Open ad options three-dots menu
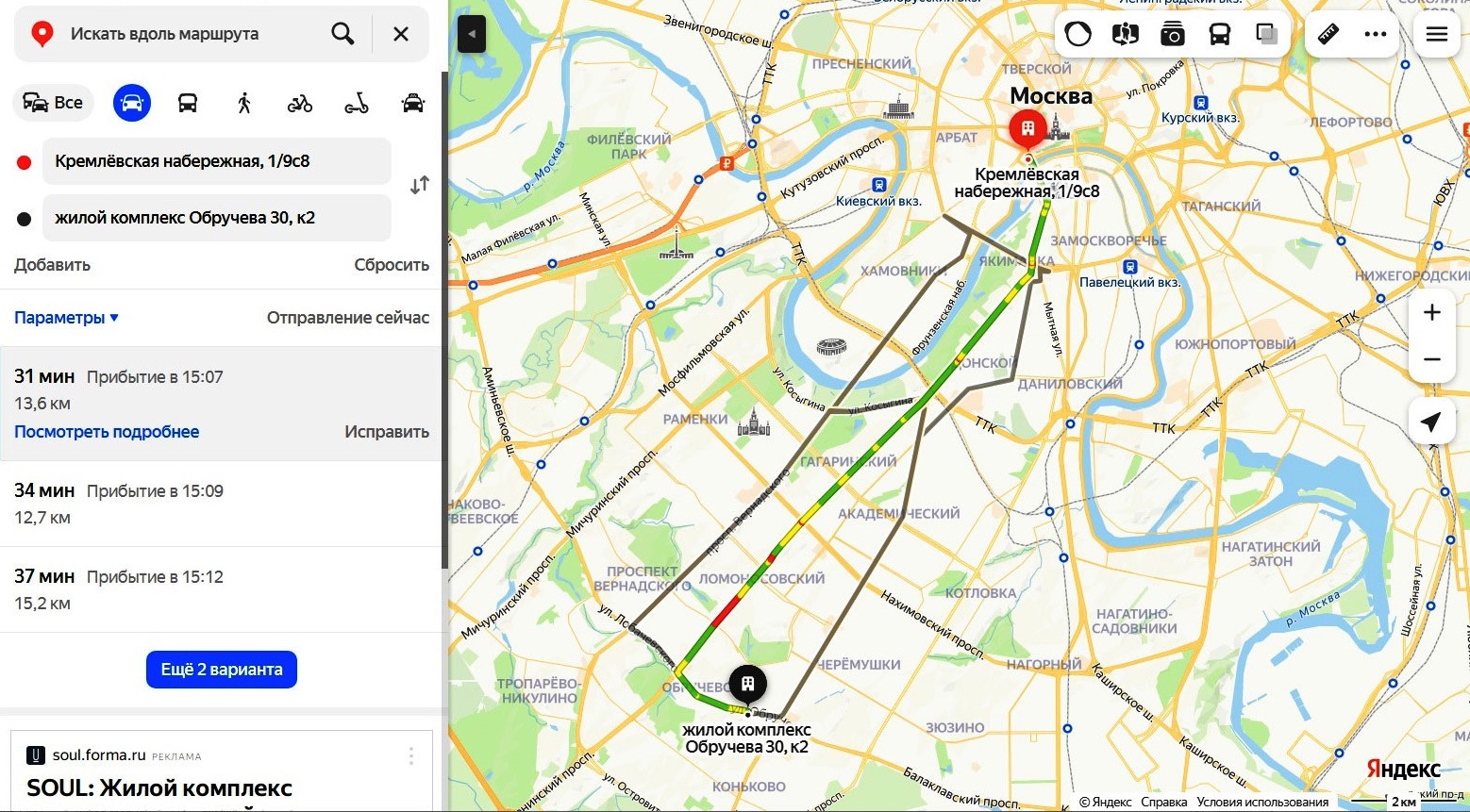 pyautogui.click(x=411, y=755)
